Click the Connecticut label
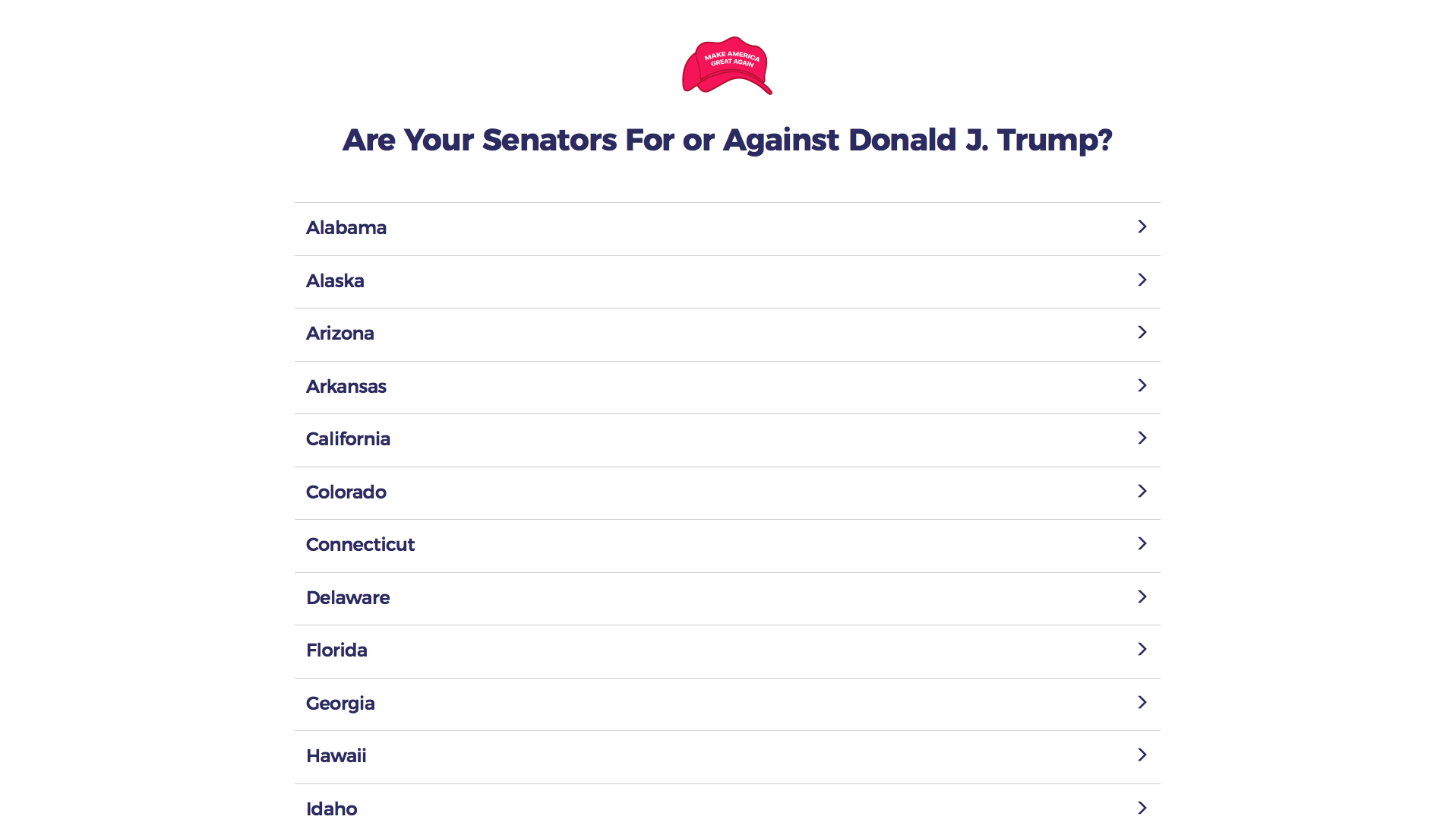This screenshot has height=826, width=1456. 360,545
